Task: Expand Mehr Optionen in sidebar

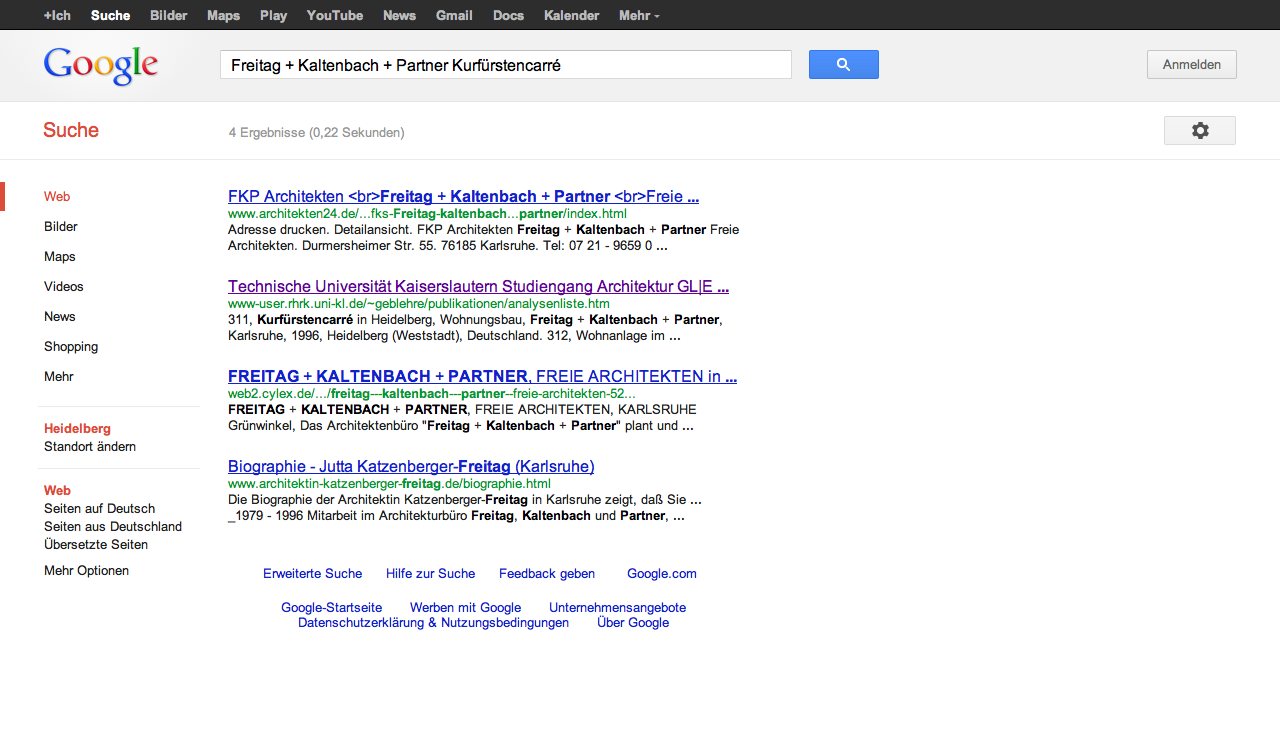Action: pos(86,571)
